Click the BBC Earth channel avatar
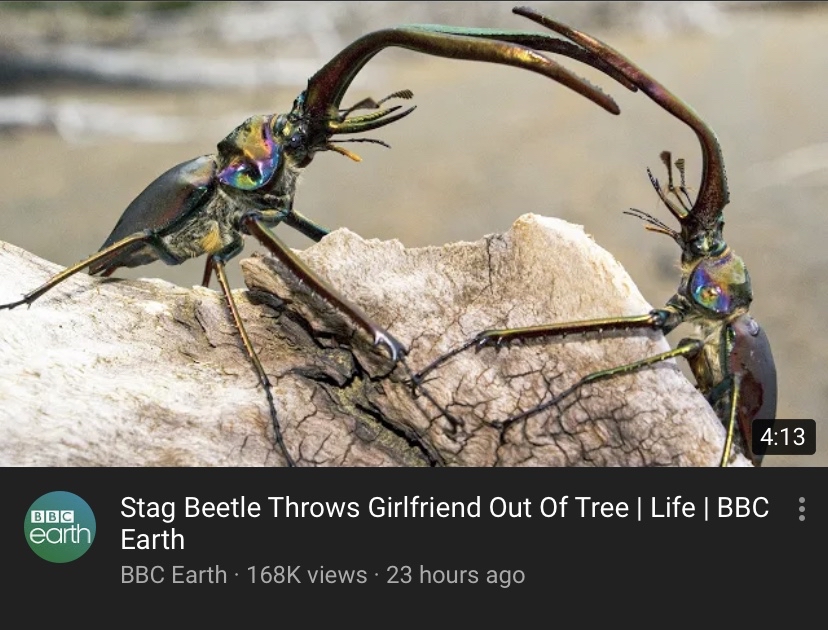The image size is (828, 630). click(x=60, y=526)
